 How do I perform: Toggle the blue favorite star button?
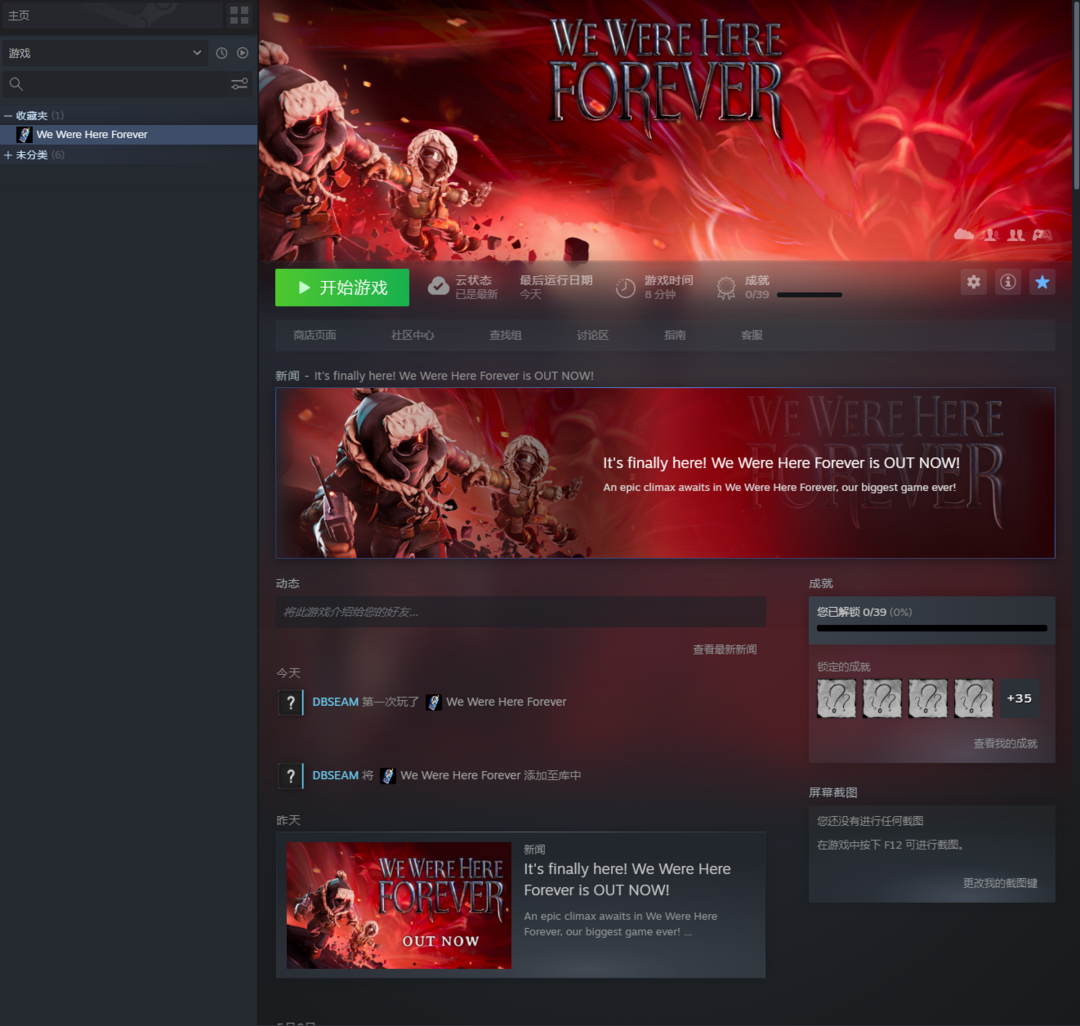tap(1042, 282)
